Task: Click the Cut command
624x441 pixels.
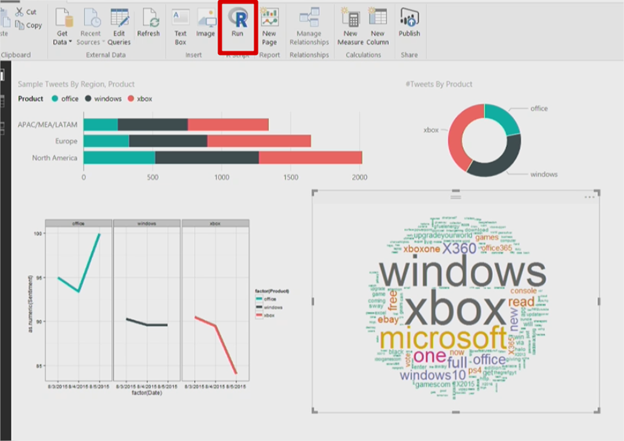Action: pyautogui.click(x=27, y=11)
